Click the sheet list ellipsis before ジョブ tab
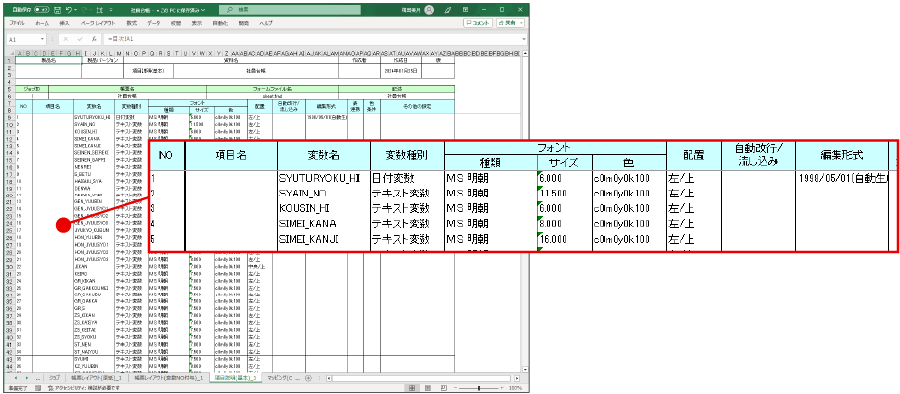 click(38, 378)
